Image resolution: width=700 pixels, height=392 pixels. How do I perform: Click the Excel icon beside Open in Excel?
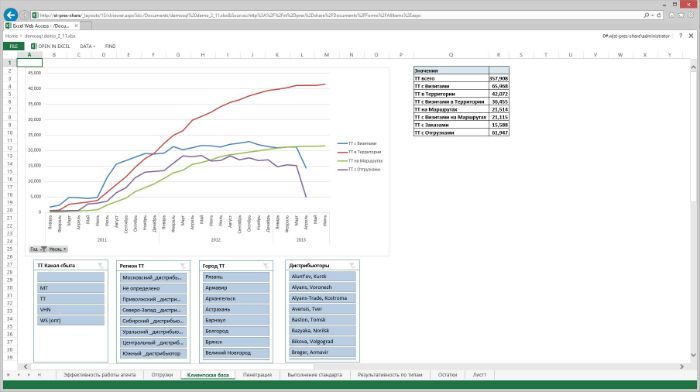33,46
